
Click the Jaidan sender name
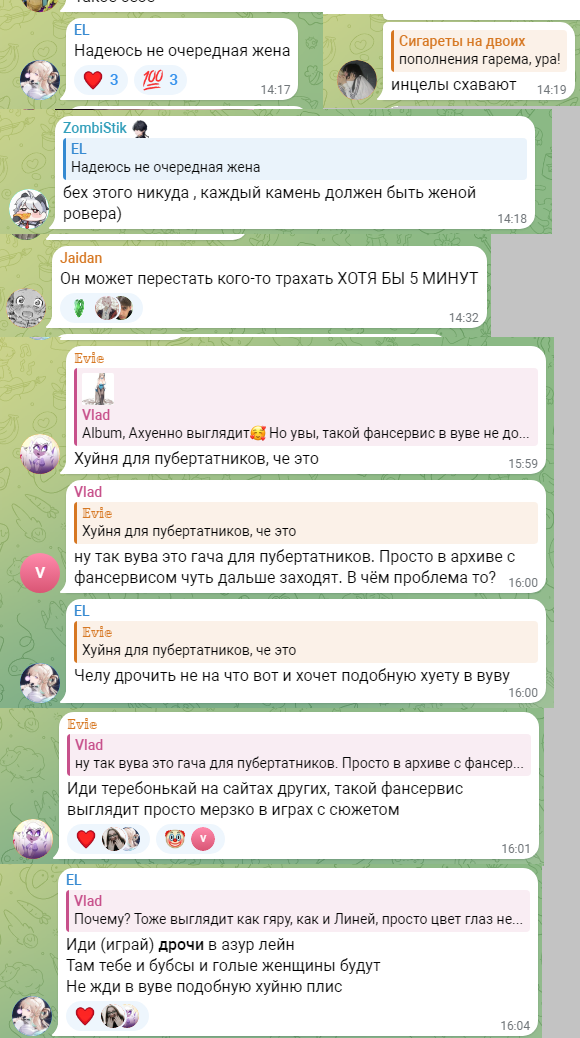[81, 258]
